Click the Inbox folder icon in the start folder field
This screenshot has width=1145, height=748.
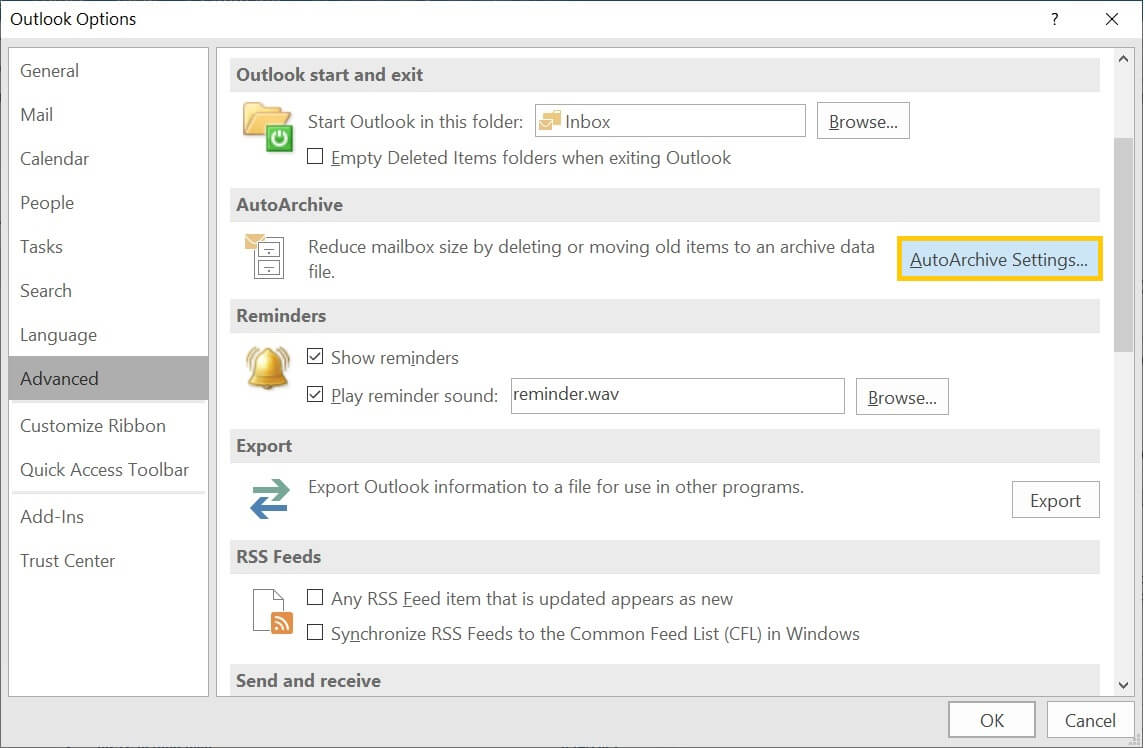(x=549, y=121)
